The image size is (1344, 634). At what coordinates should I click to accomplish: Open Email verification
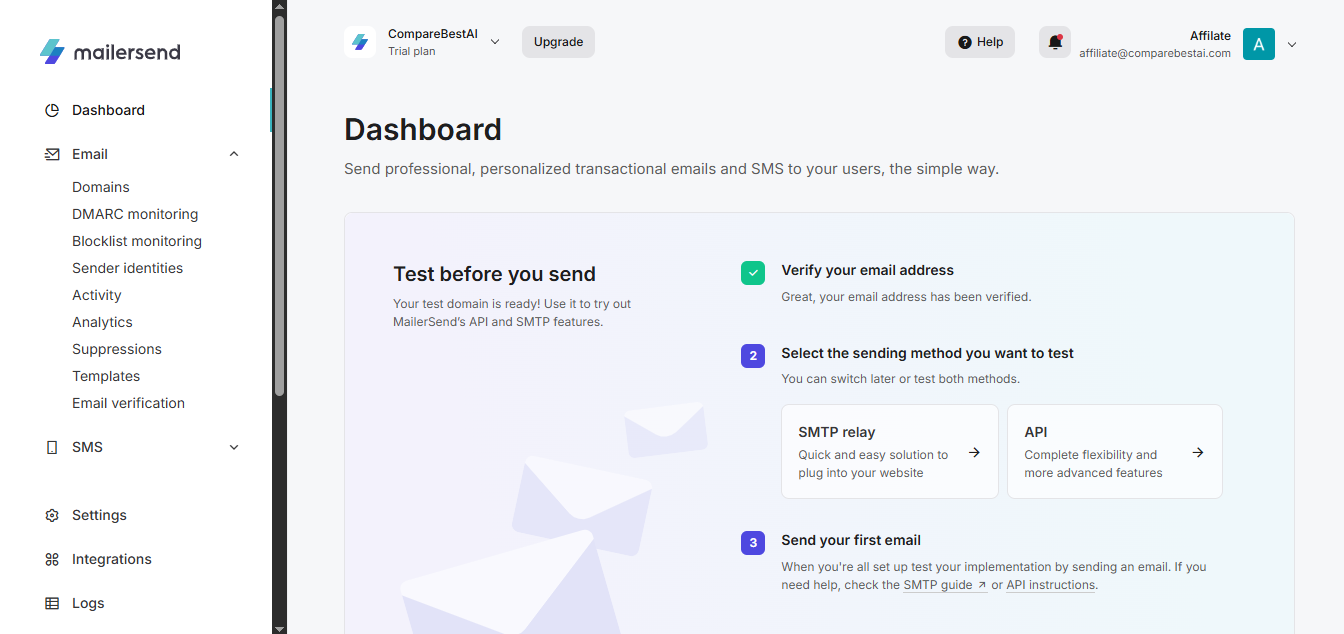point(128,403)
